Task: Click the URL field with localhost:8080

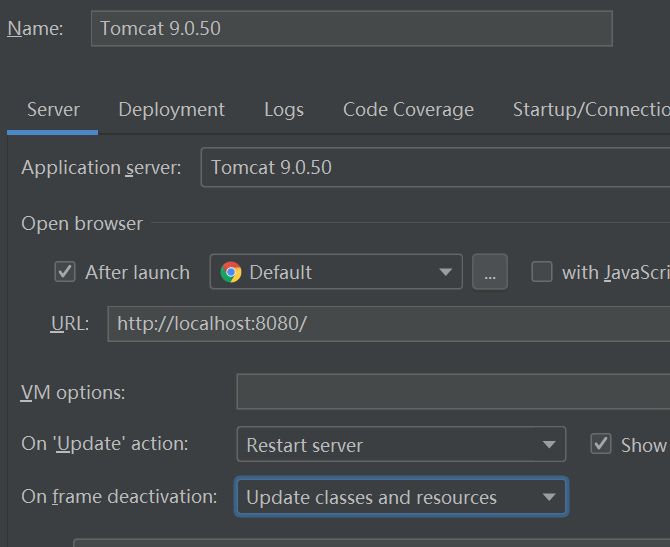Action: (x=389, y=324)
